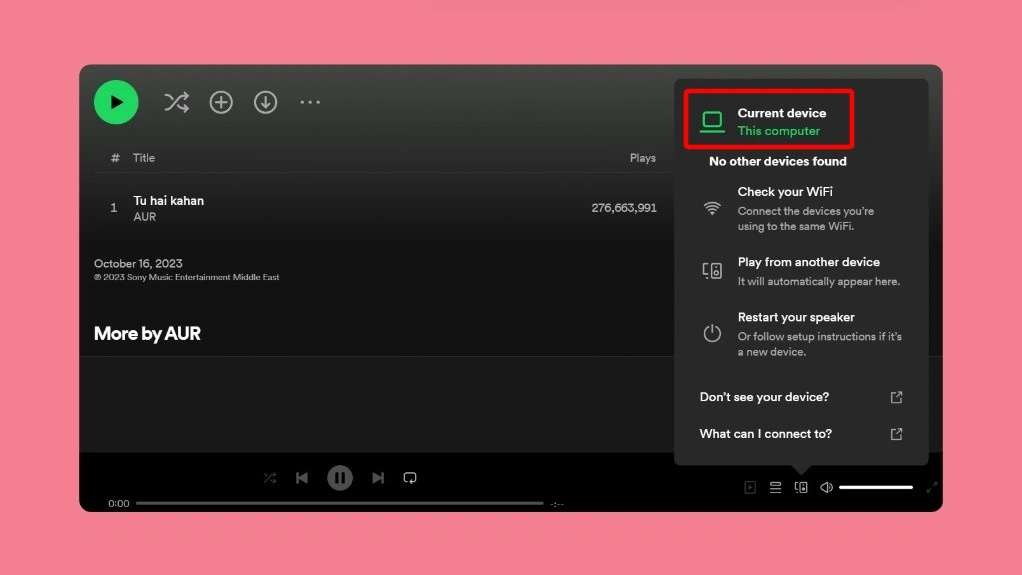Toggle shuffle in the bottom player bar
The image size is (1022, 575).
(270, 478)
